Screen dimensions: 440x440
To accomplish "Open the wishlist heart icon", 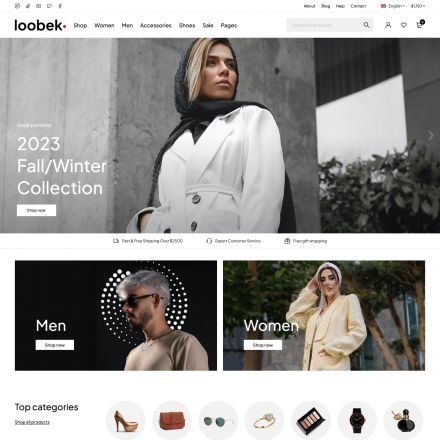I will coord(404,25).
